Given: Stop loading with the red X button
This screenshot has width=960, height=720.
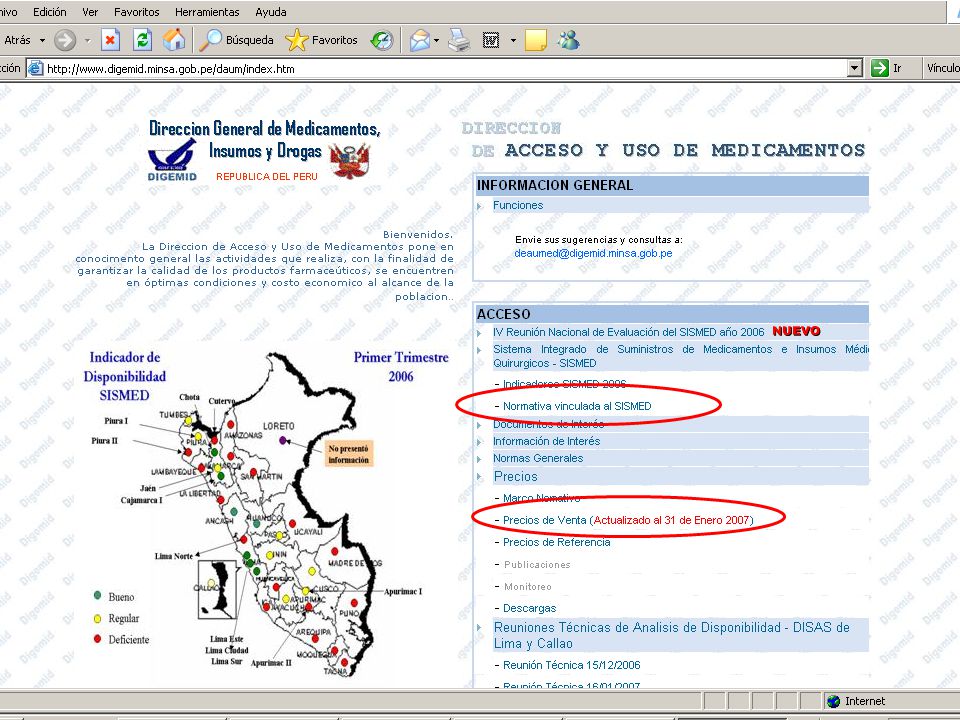Looking at the screenshot, I should (110, 40).
